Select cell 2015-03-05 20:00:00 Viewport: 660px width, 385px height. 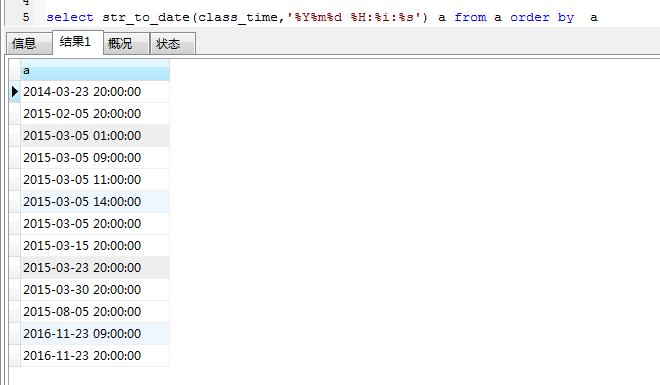point(95,223)
